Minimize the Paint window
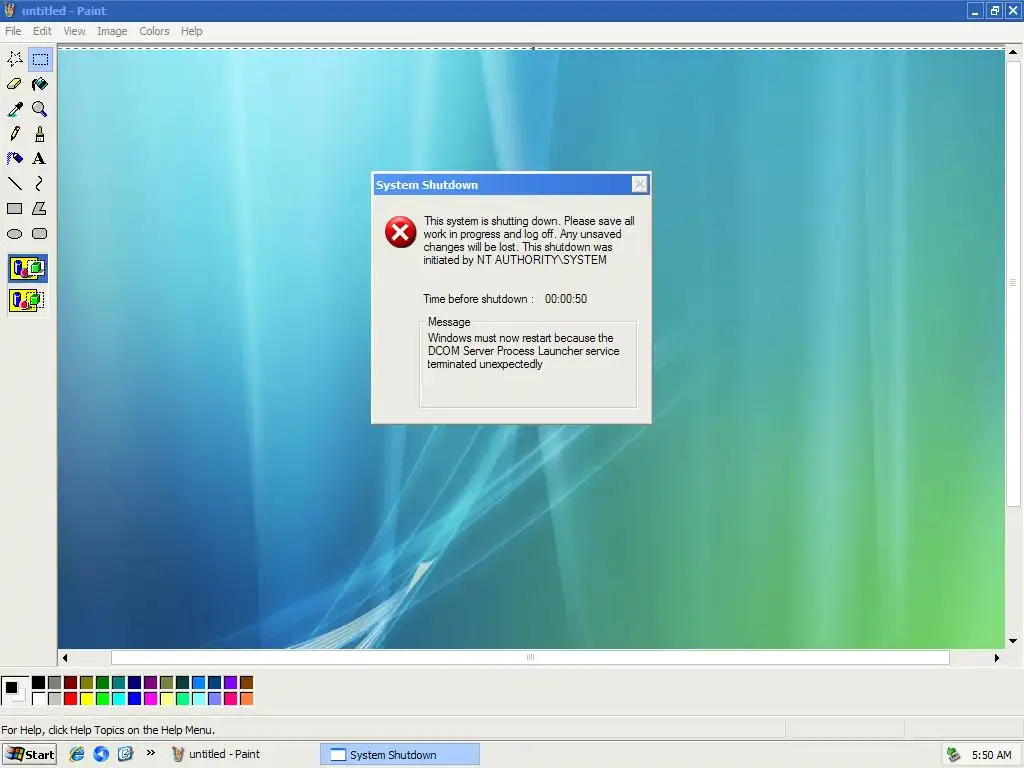This screenshot has height=768, width=1024. pos(975,10)
